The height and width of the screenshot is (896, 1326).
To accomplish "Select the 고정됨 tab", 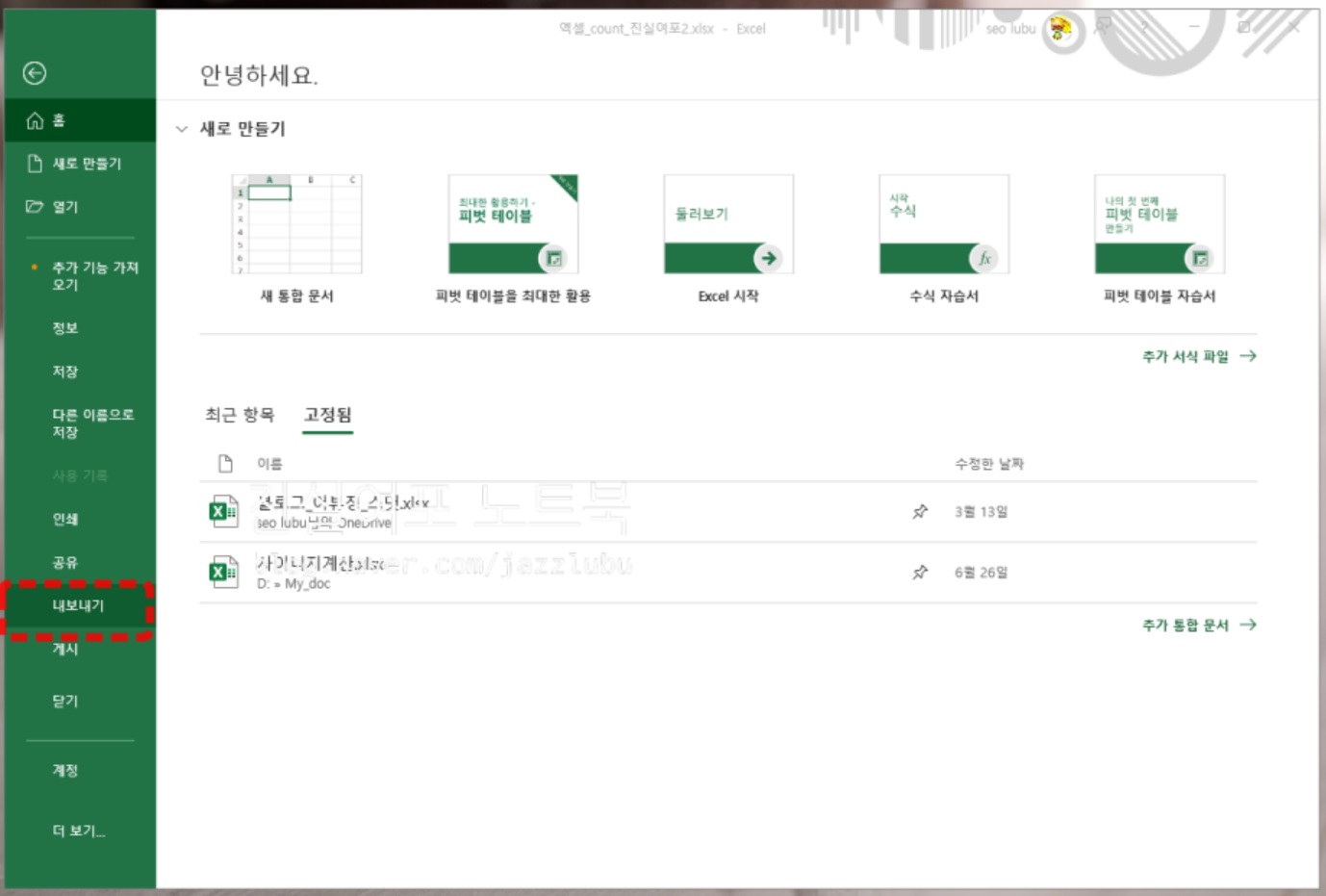I will pyautogui.click(x=328, y=415).
